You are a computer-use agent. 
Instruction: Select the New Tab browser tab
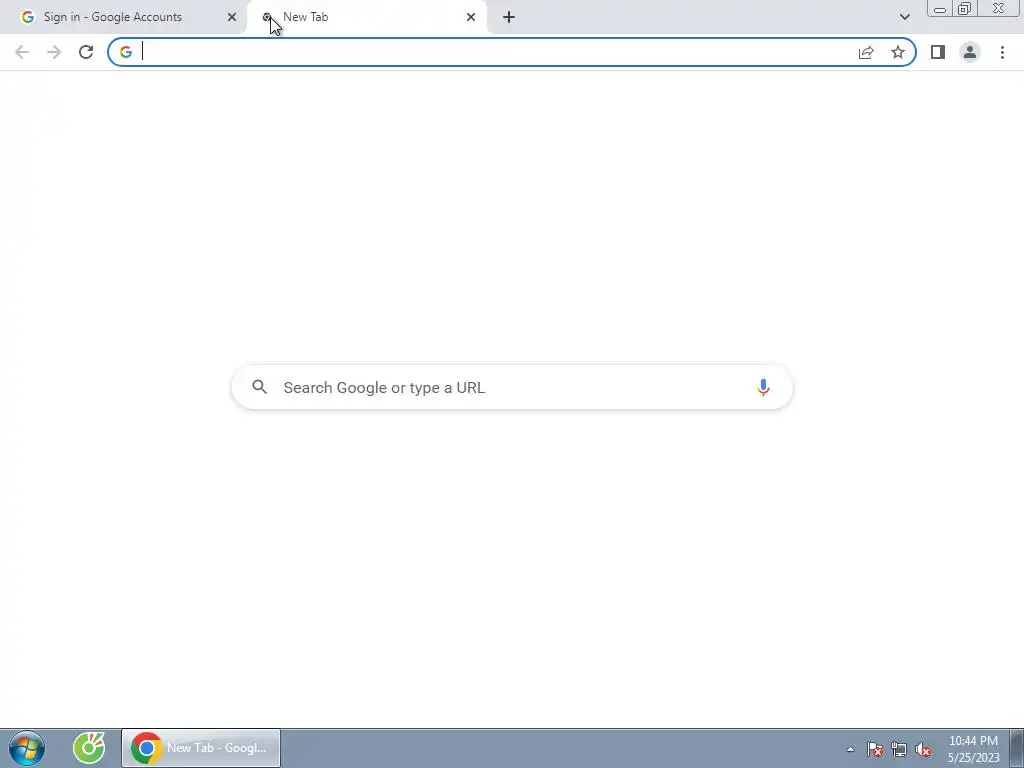[366, 17]
